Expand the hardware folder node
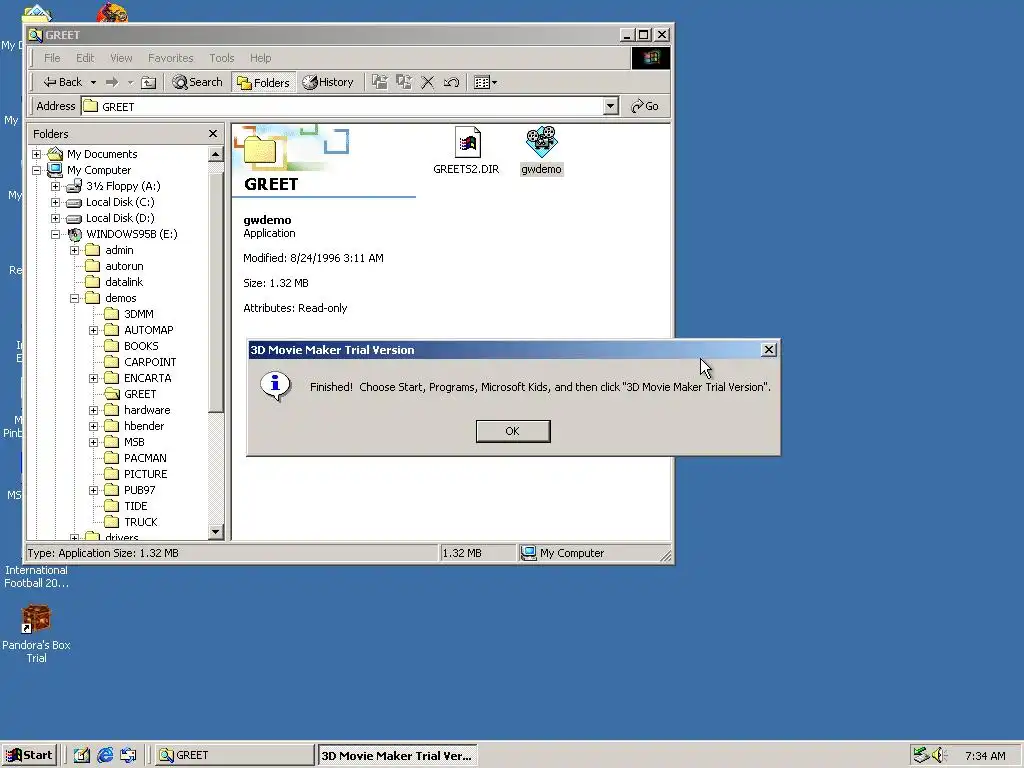Image resolution: width=1024 pixels, height=768 pixels. pos(93,410)
